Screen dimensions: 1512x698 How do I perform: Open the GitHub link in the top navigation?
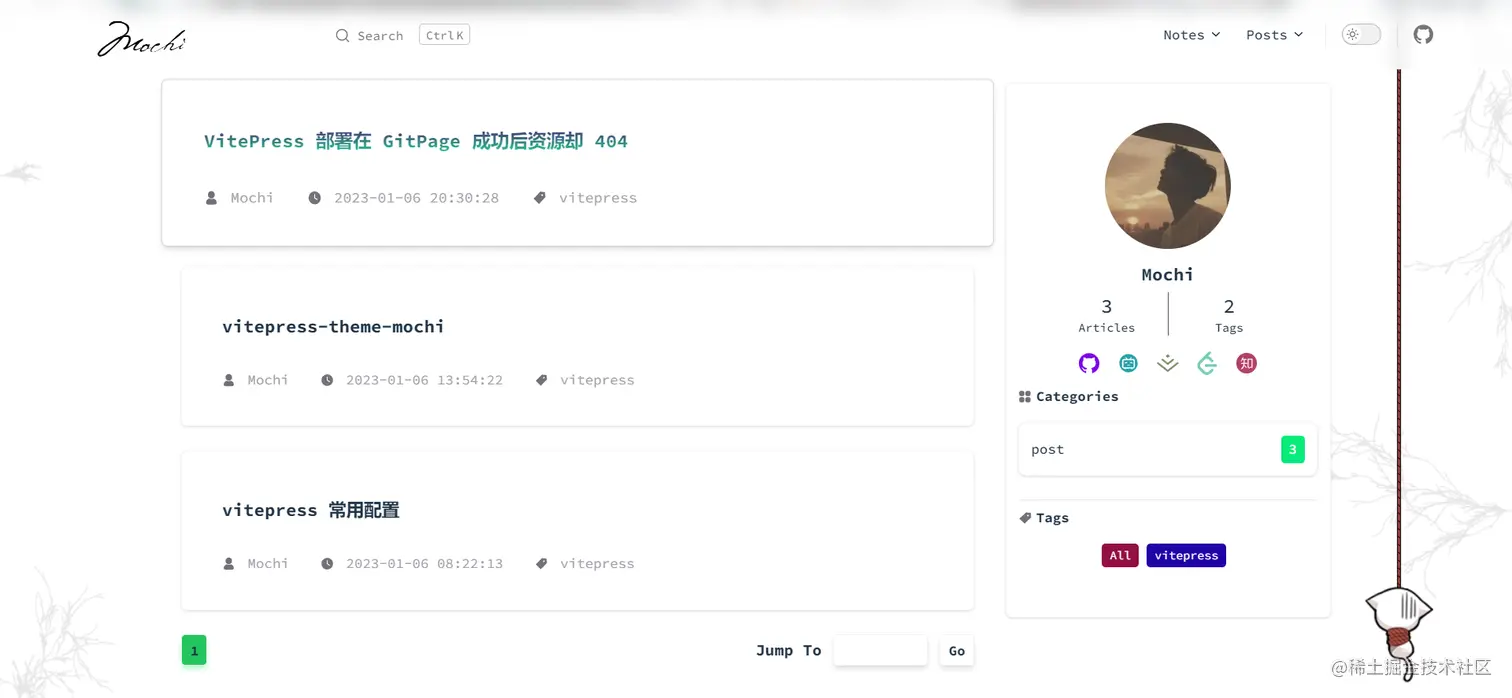1423,35
